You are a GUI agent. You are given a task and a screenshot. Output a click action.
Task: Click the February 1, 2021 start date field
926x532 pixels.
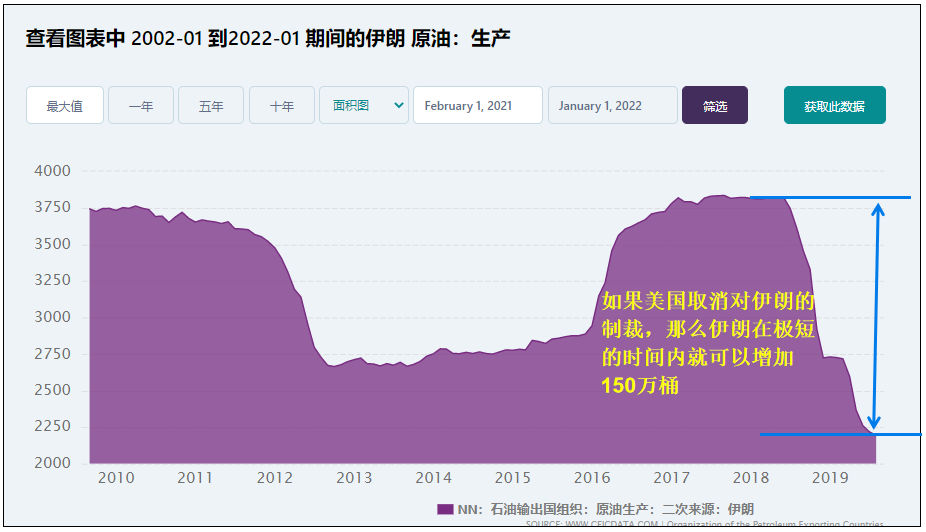477,105
